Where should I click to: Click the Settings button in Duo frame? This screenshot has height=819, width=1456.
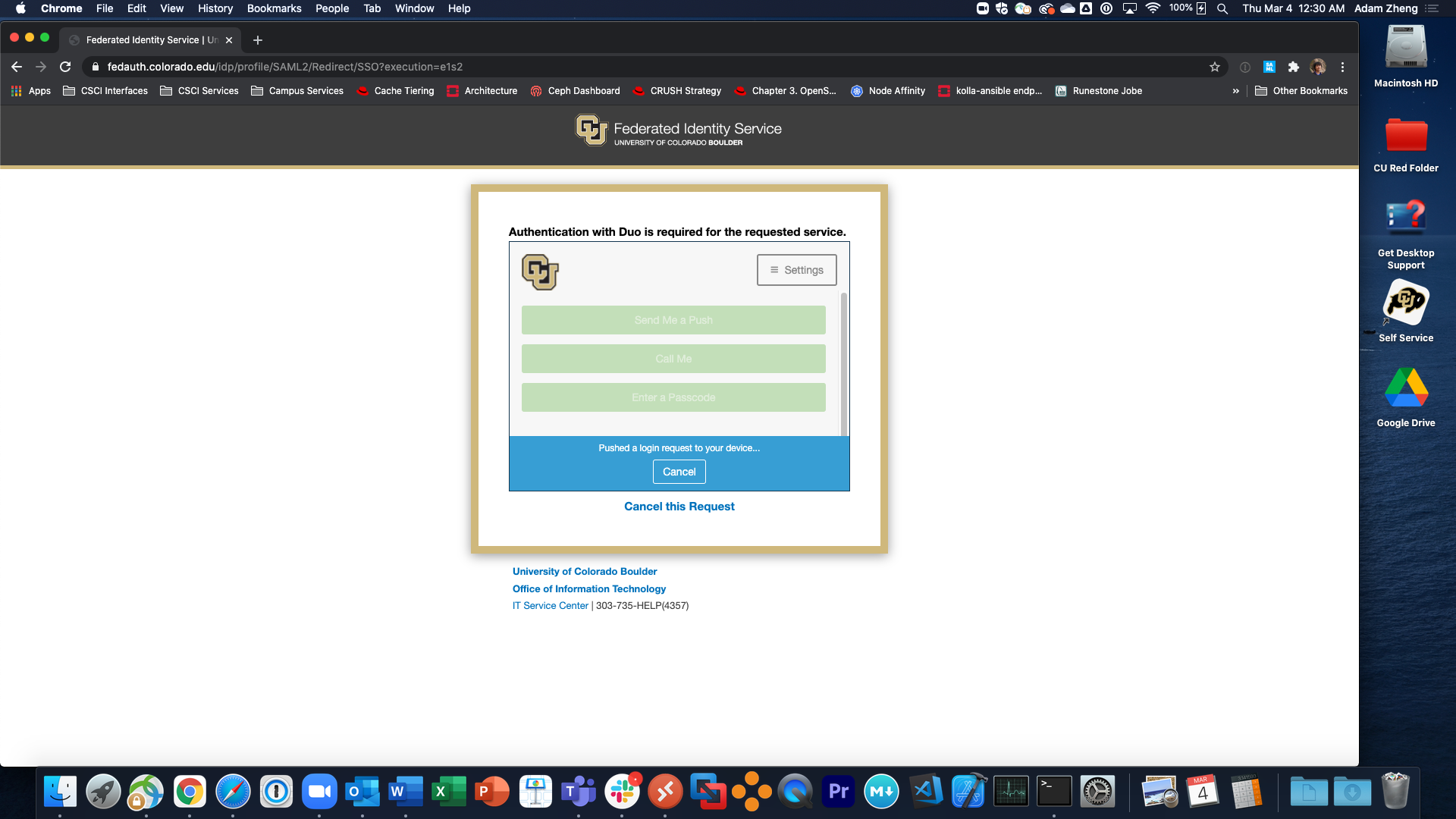(796, 270)
